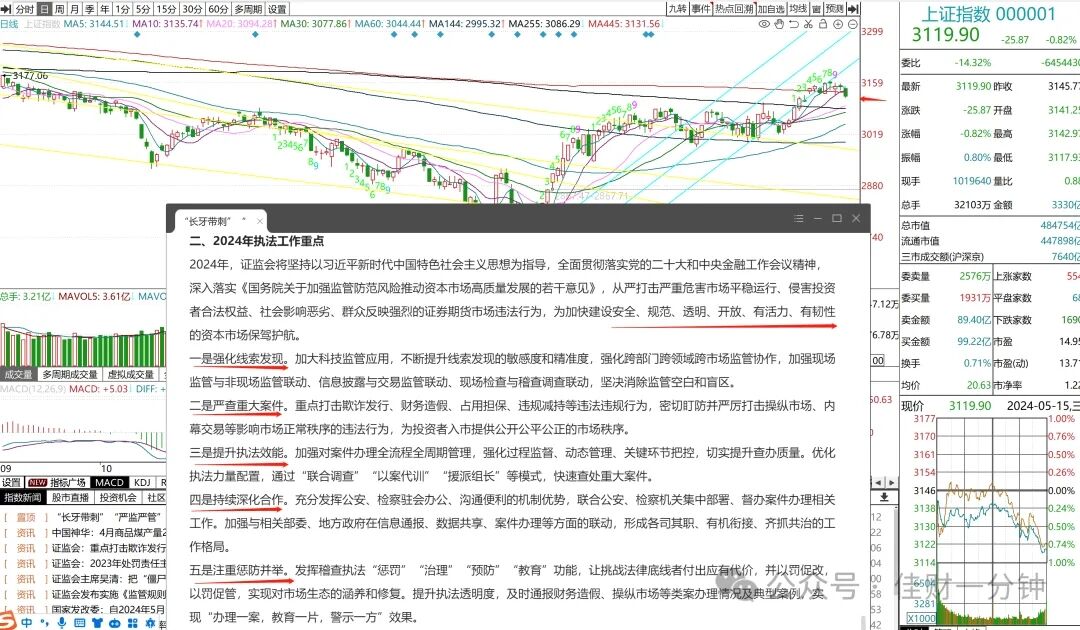Click the Sogou microphone voice input icon
Image resolution: width=1080 pixels, height=630 pixels.
click(62, 623)
